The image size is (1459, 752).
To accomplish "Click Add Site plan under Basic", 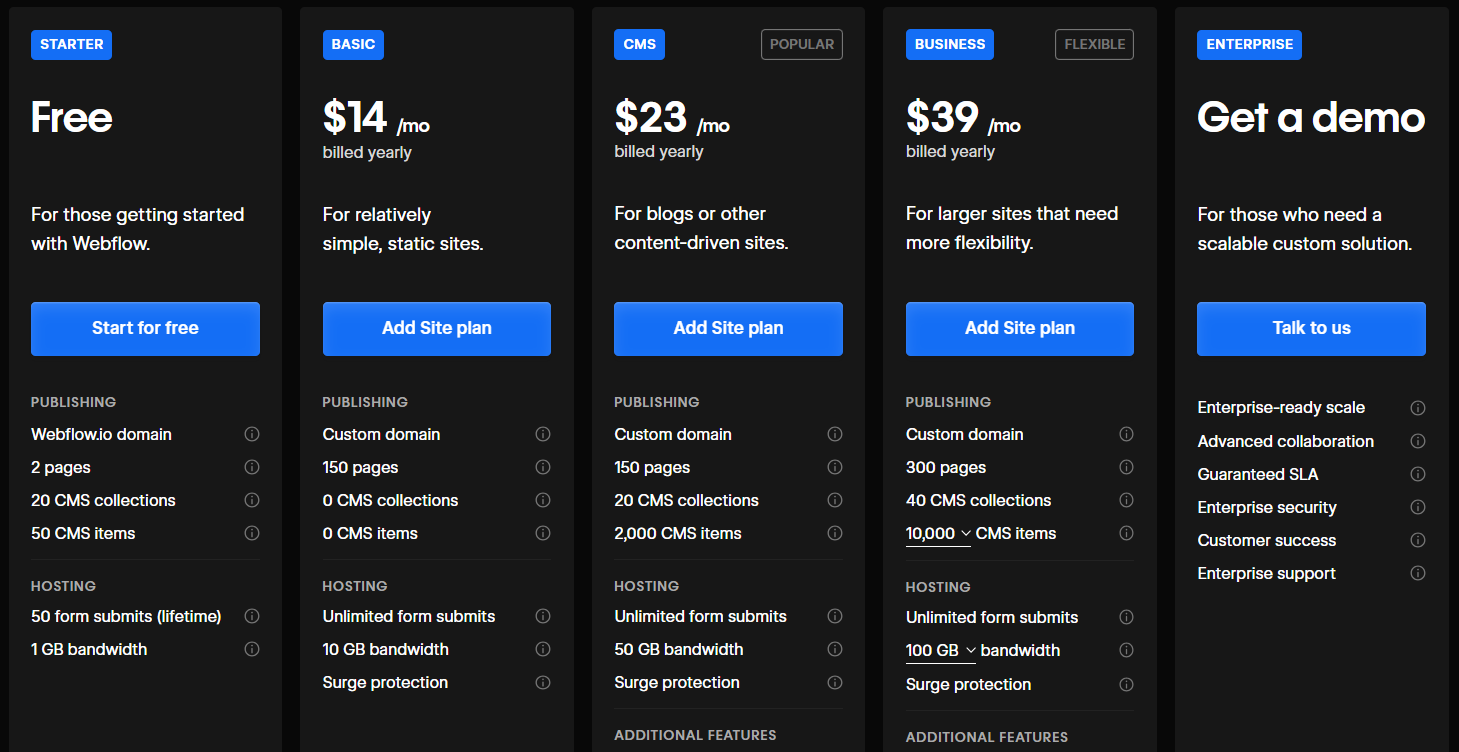I will pyautogui.click(x=437, y=328).
